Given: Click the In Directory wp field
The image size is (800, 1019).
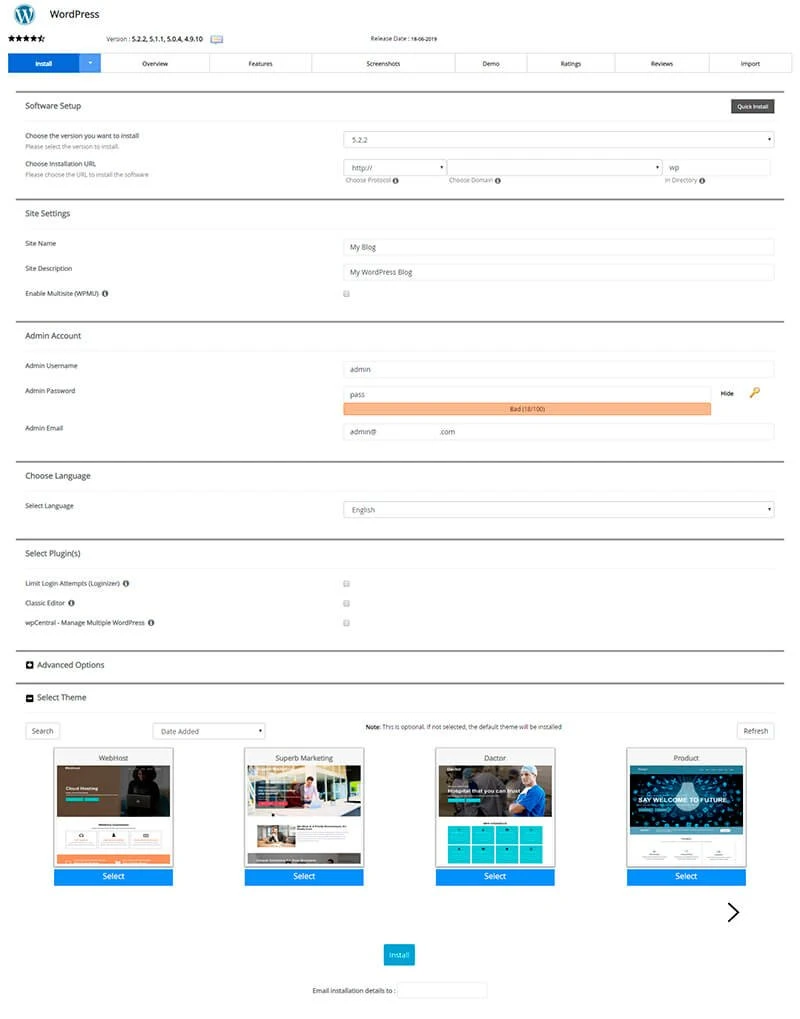Looking at the screenshot, I should (717, 168).
